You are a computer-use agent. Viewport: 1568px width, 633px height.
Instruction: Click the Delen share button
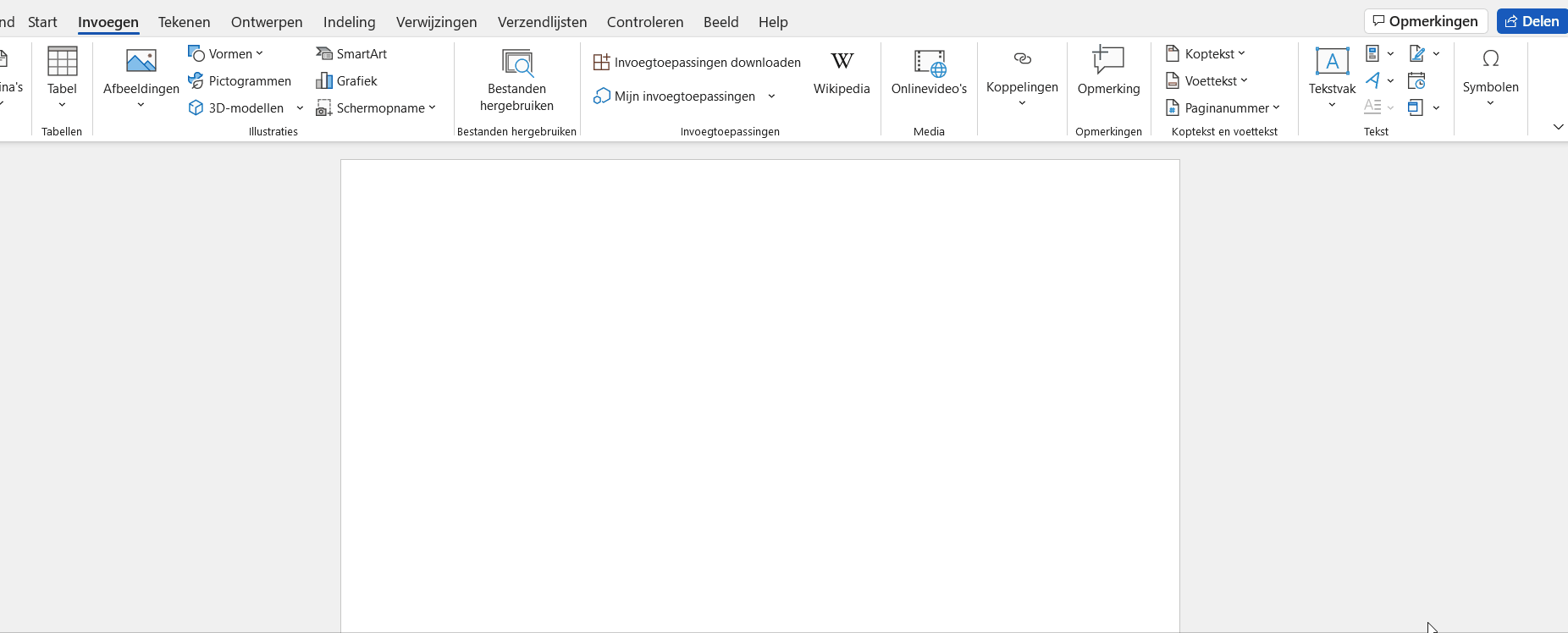pos(1532,21)
